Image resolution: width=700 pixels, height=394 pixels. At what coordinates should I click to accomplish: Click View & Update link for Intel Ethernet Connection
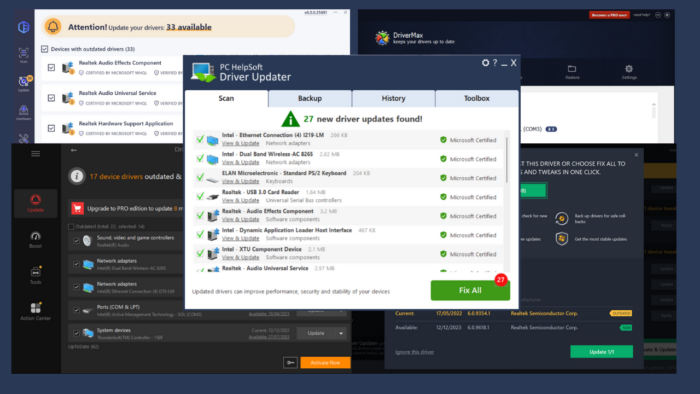240,143
